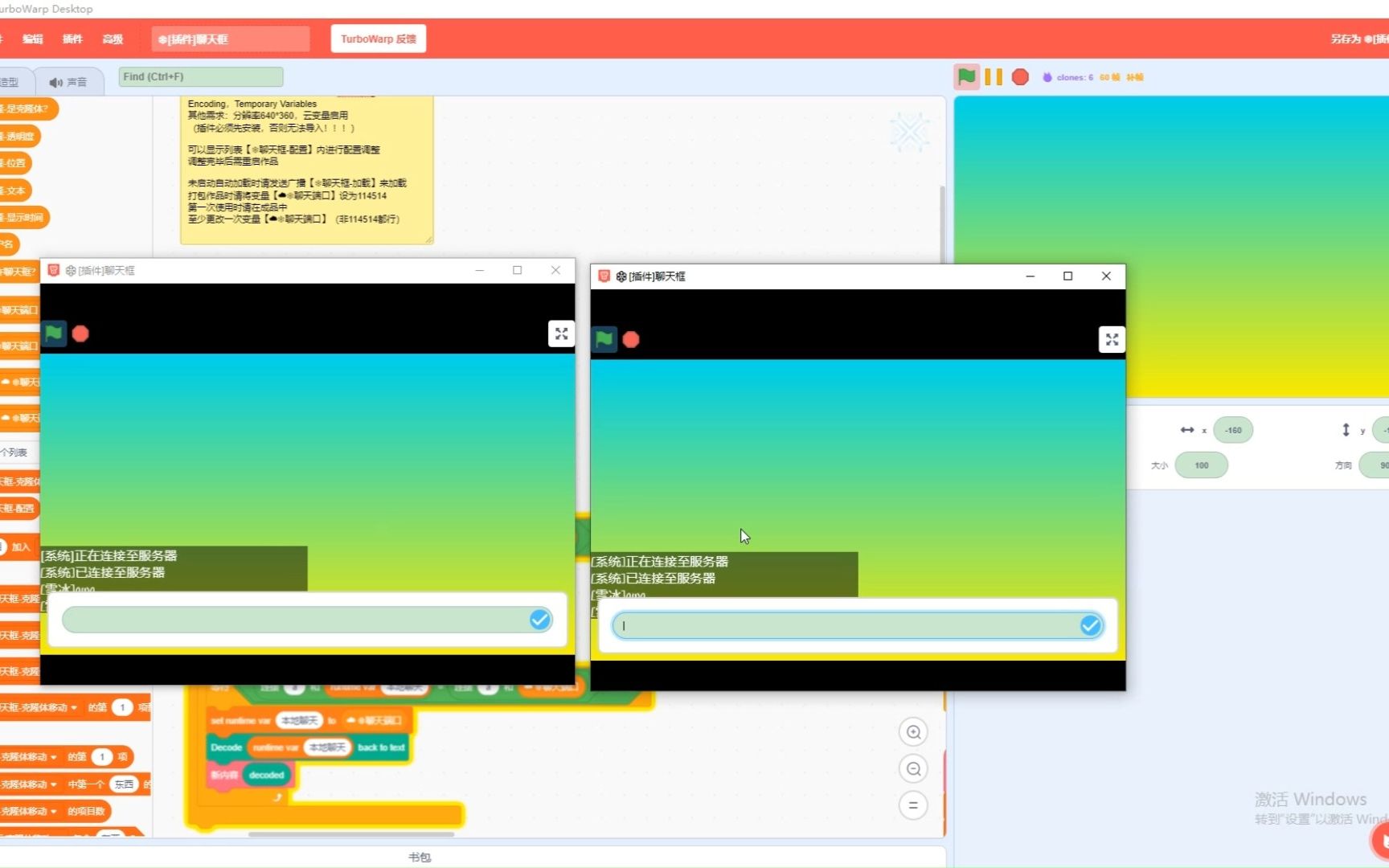Select the 文本 palette block
Viewport: 1389px width, 868px height.
point(16,190)
